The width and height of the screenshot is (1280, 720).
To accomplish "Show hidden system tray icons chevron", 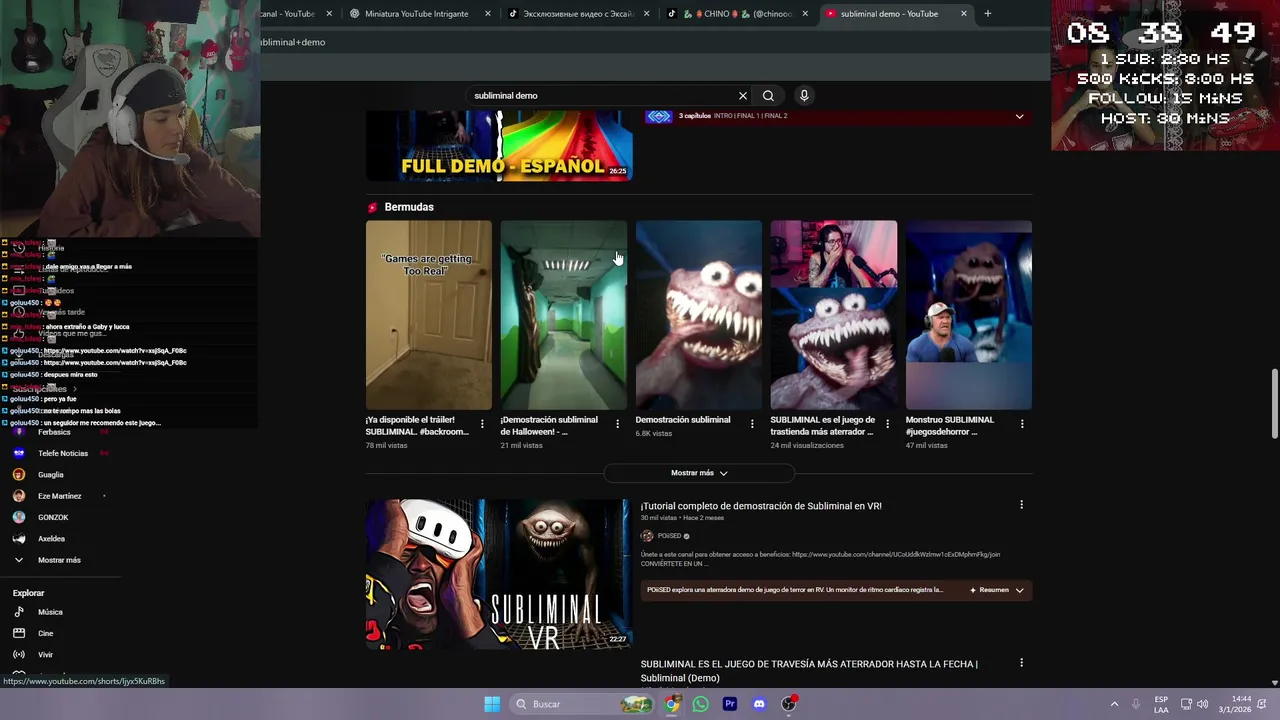I will coord(1114,704).
